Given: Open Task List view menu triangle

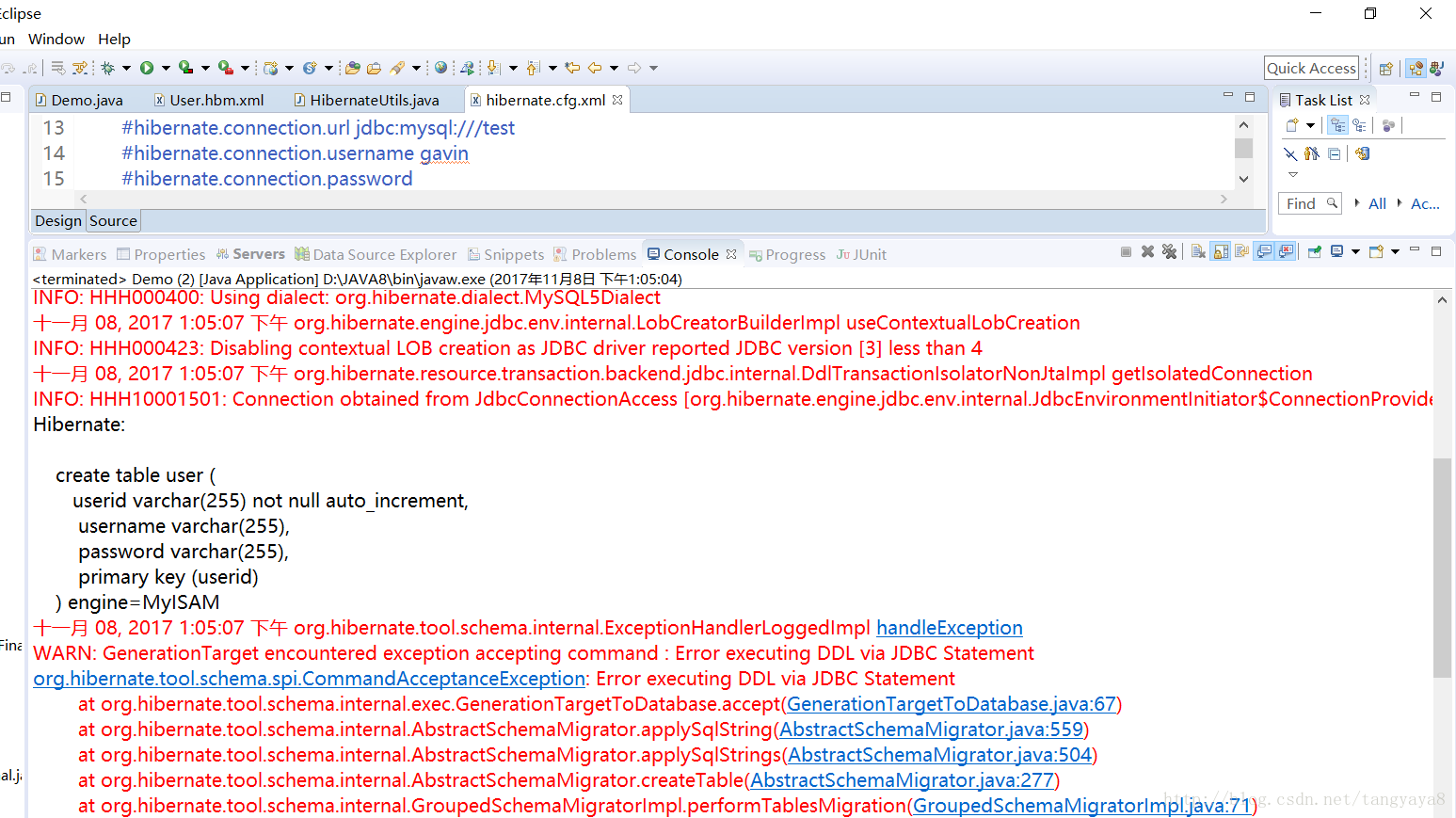Looking at the screenshot, I should (x=1293, y=174).
